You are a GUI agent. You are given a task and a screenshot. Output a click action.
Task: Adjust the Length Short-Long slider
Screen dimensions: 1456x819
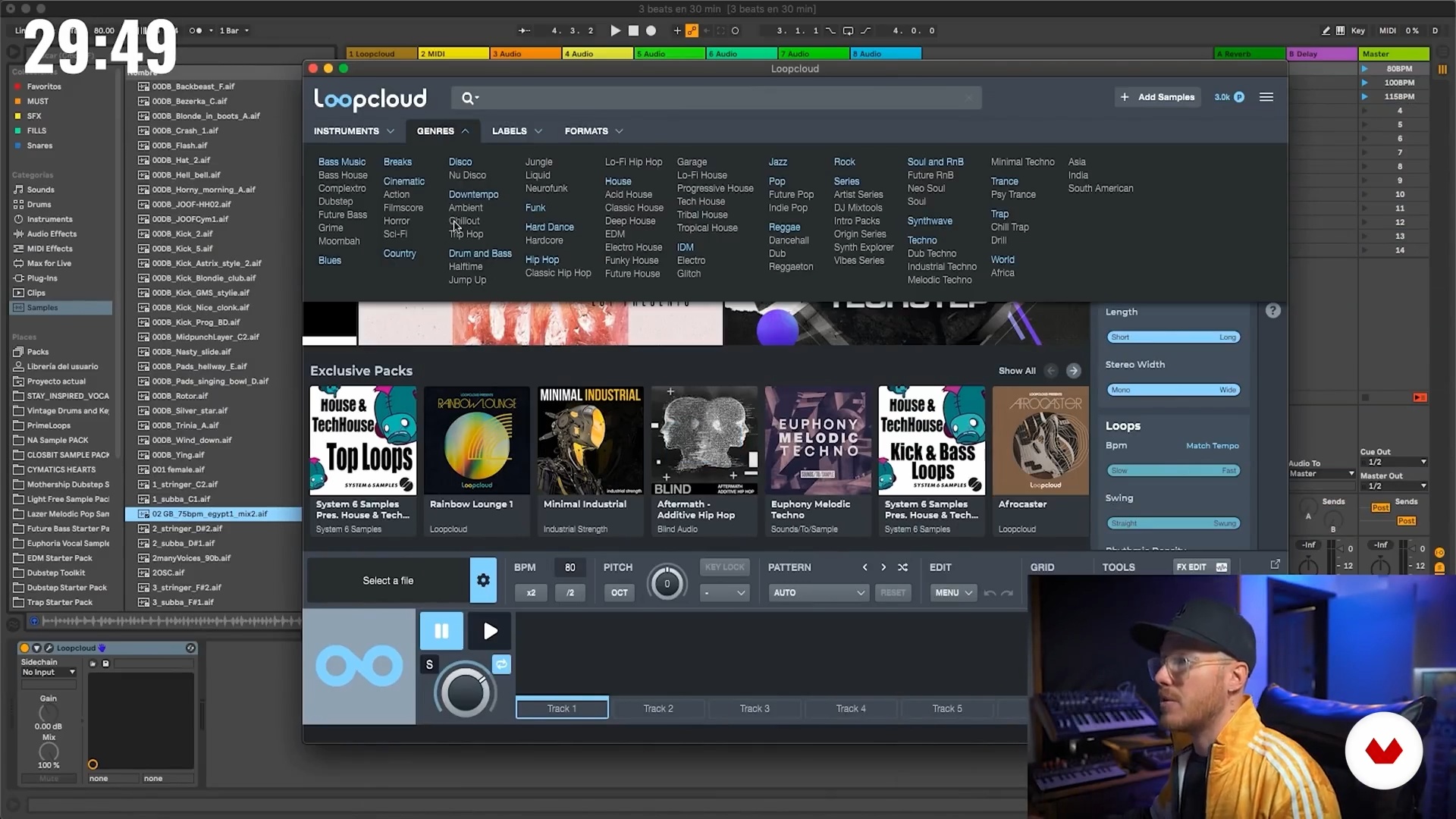pyautogui.click(x=1173, y=337)
